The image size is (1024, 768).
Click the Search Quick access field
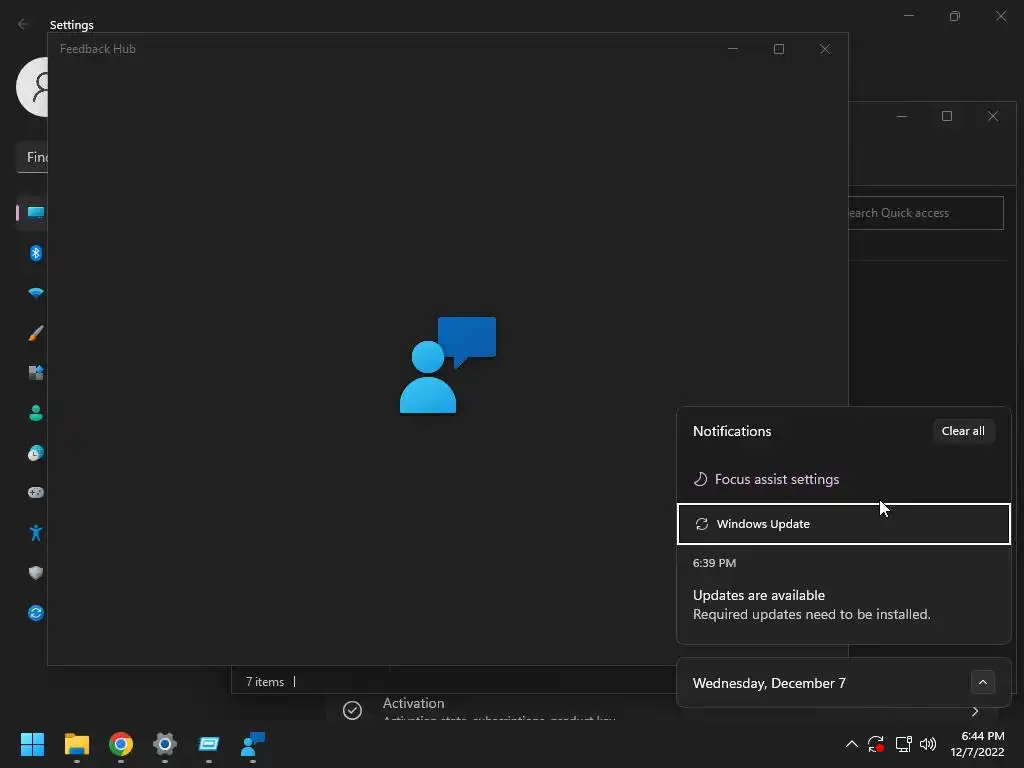(925, 213)
